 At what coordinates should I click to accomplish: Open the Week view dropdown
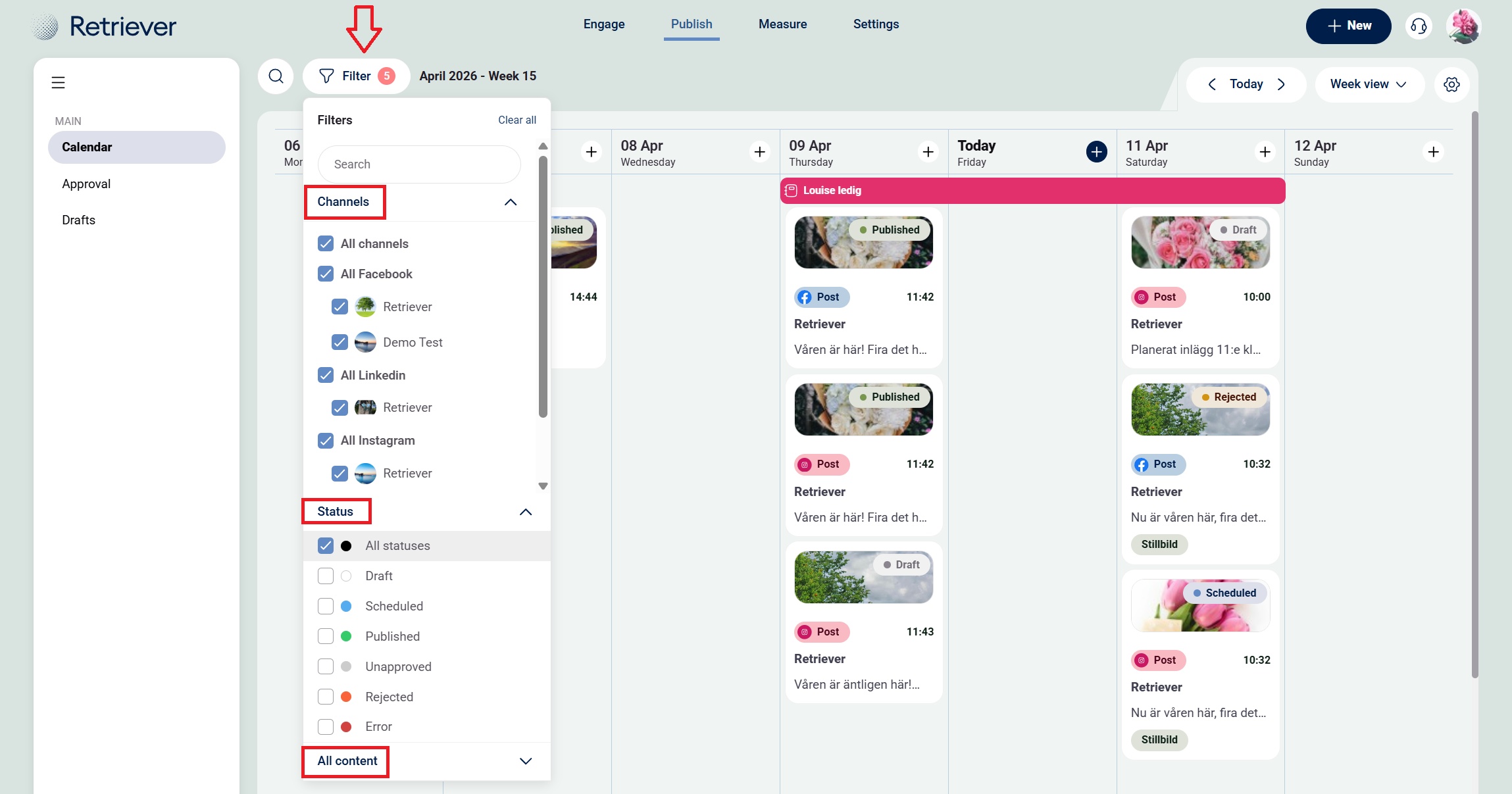tap(1369, 84)
